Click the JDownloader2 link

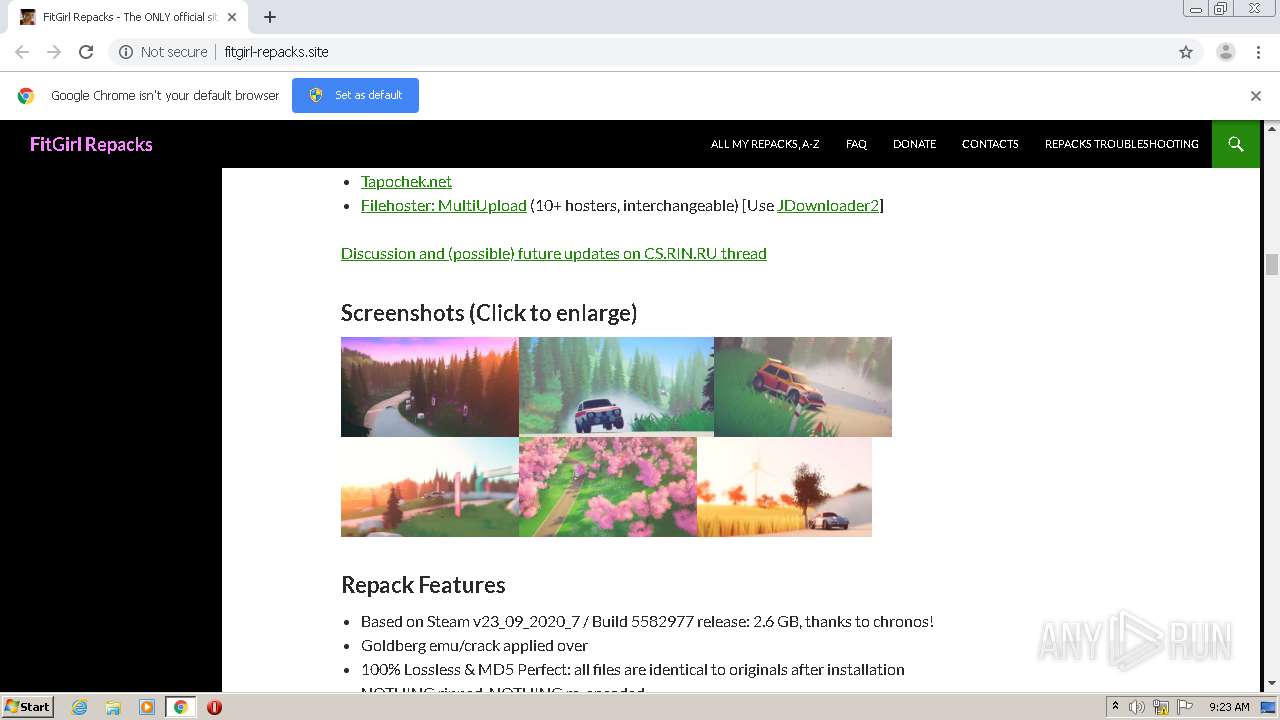click(x=828, y=205)
